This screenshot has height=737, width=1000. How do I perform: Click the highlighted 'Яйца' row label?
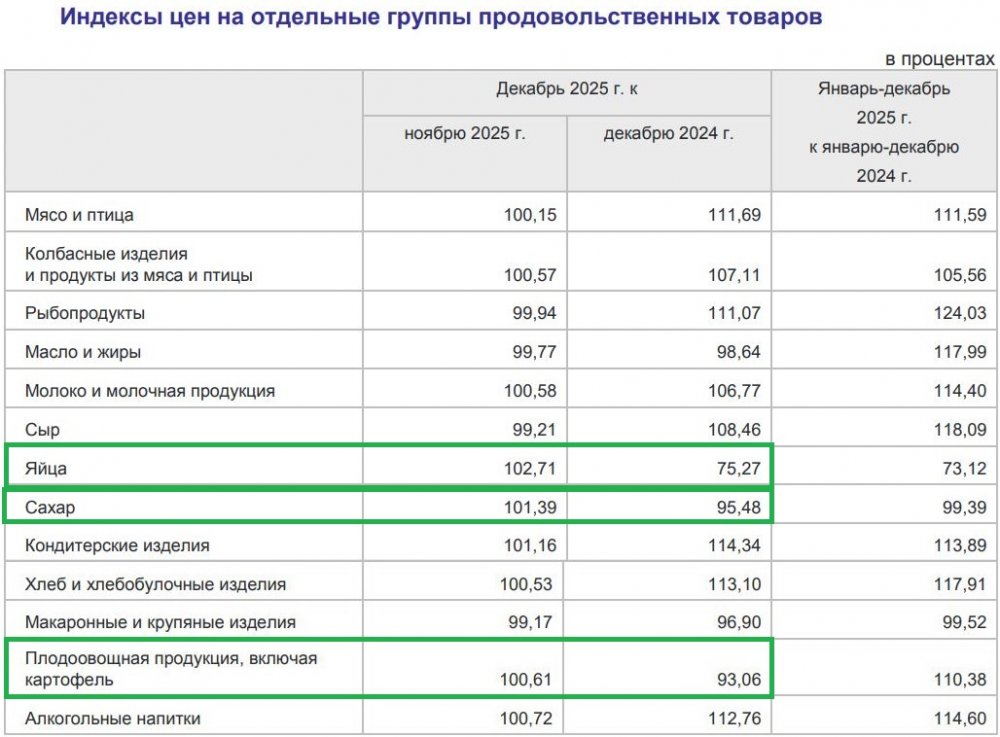(x=46, y=468)
